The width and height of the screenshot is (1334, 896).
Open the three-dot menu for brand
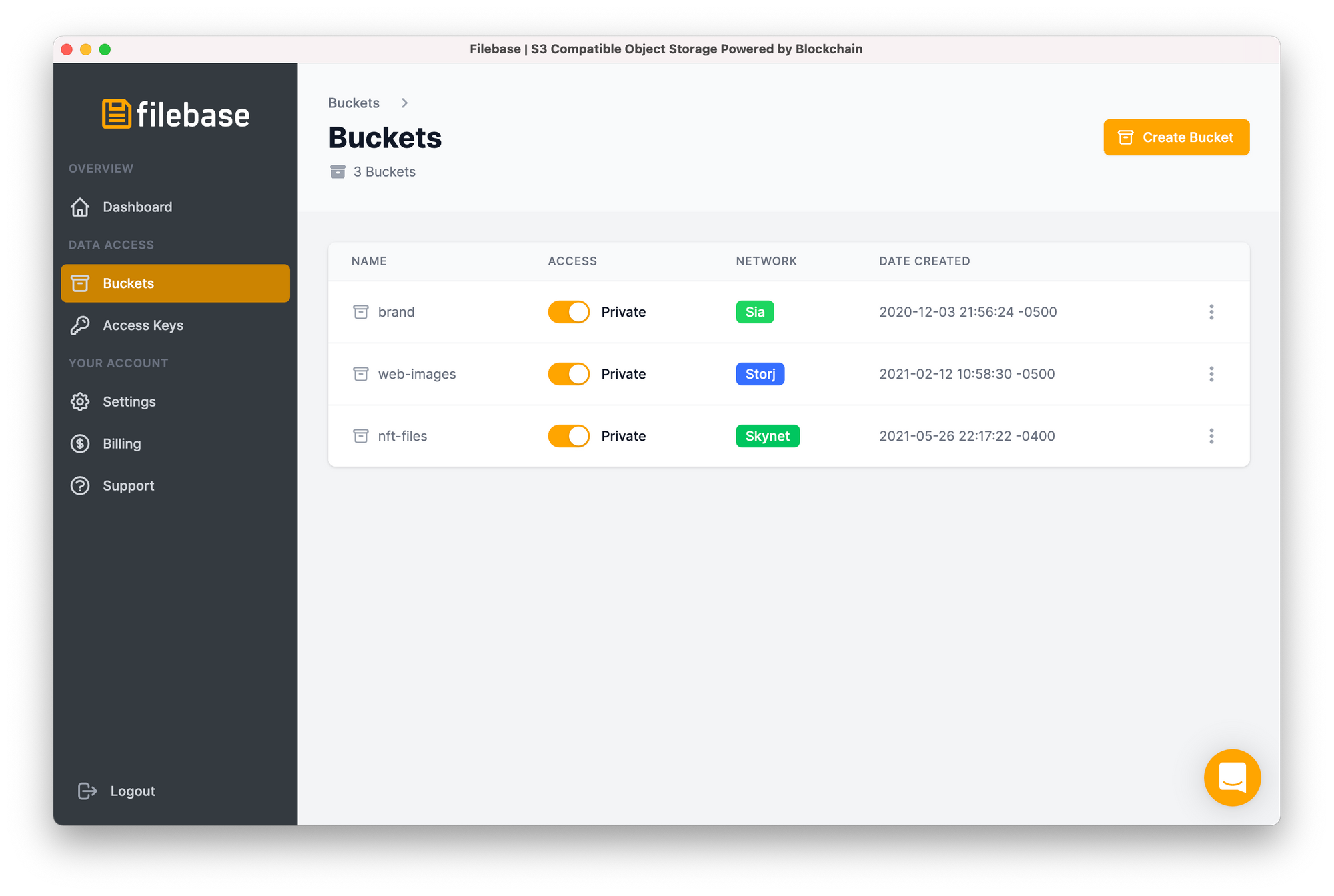(x=1211, y=312)
